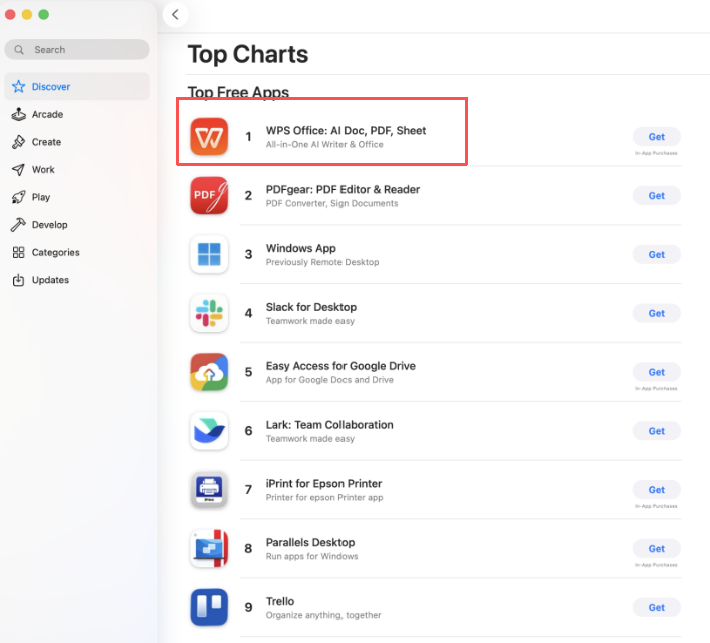710x643 pixels.
Task: Select the Develop section
Action: pyautogui.click(x=49, y=225)
